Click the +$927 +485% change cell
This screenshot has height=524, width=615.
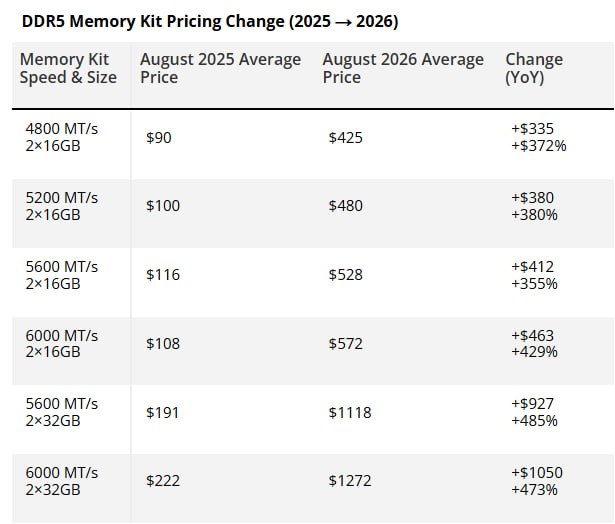click(534, 412)
